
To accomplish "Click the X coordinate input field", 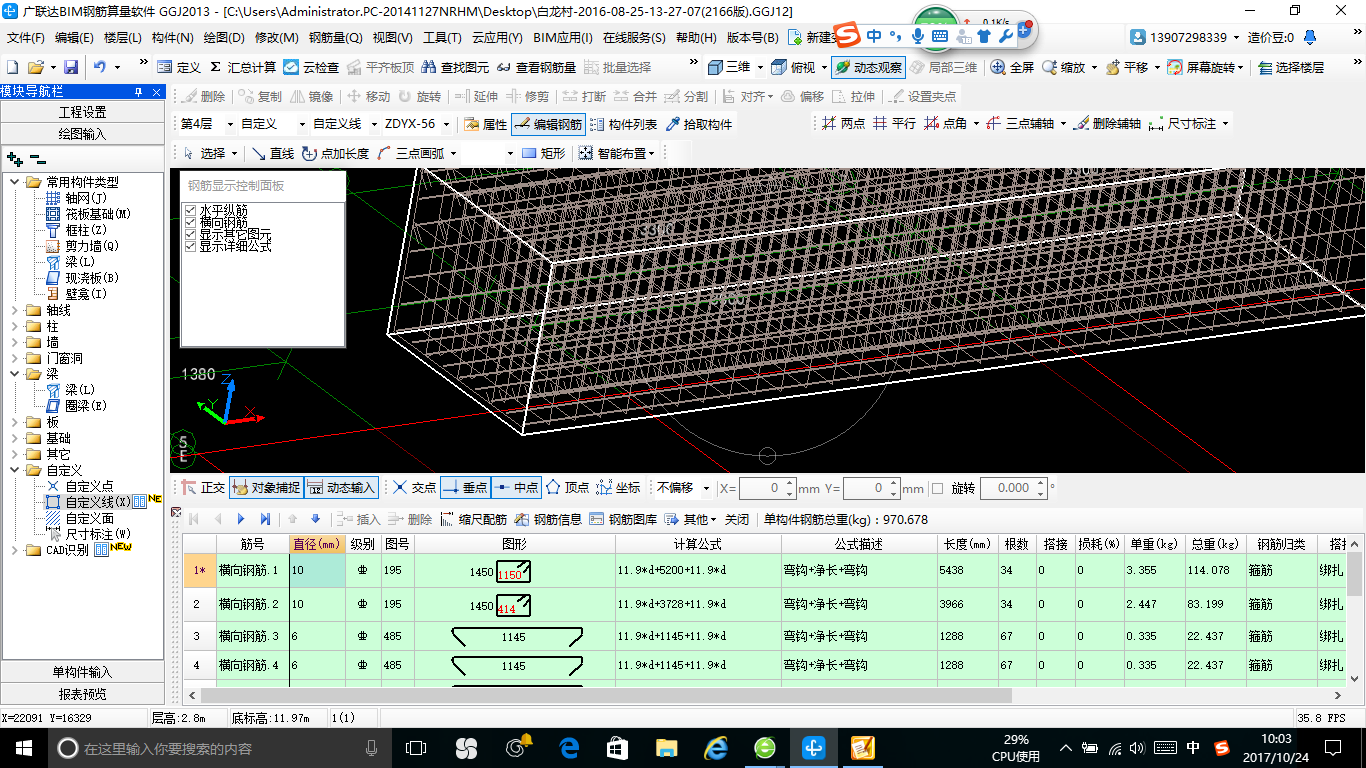I will (767, 488).
